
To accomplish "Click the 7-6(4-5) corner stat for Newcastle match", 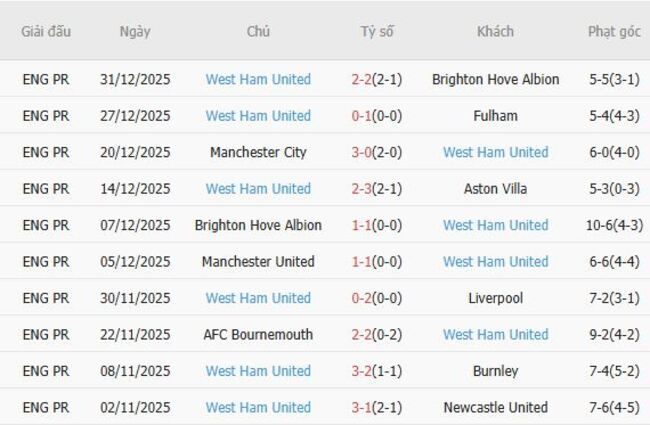I will [614, 408].
